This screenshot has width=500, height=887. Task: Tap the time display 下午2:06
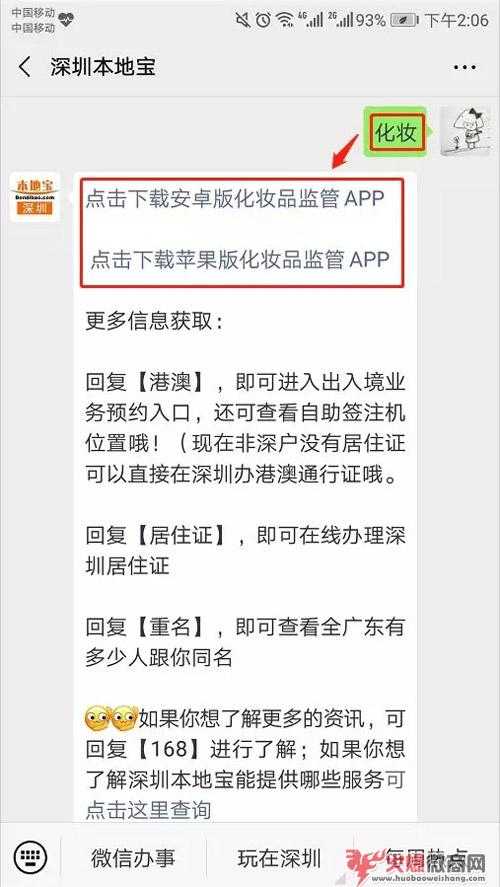456,21
